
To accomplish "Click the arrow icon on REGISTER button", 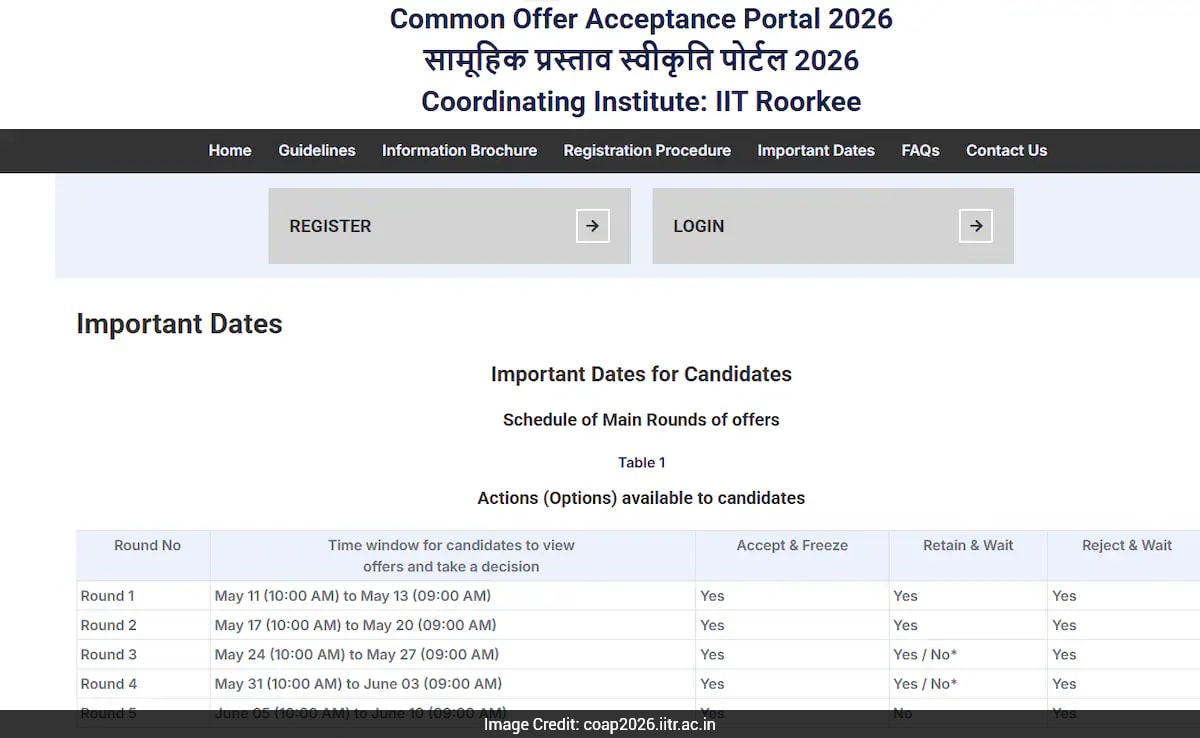I will point(592,226).
